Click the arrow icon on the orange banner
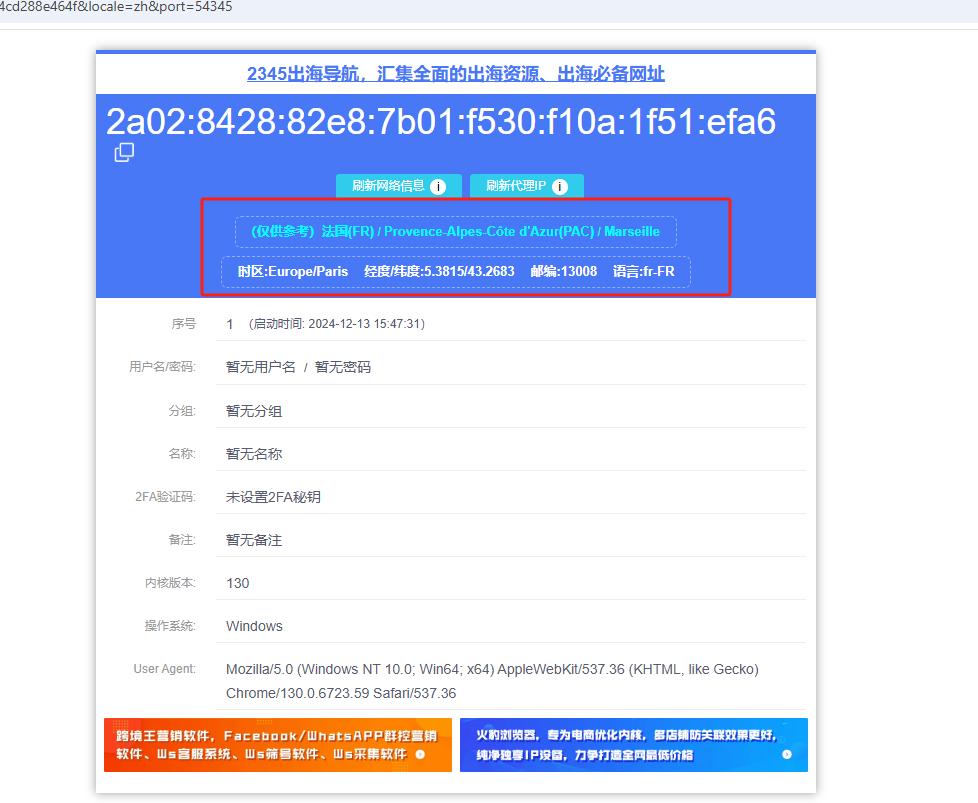 point(420,754)
